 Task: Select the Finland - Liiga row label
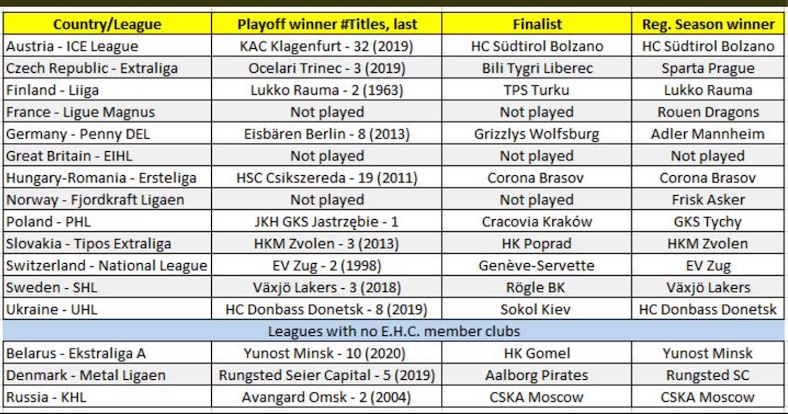(x=108, y=90)
